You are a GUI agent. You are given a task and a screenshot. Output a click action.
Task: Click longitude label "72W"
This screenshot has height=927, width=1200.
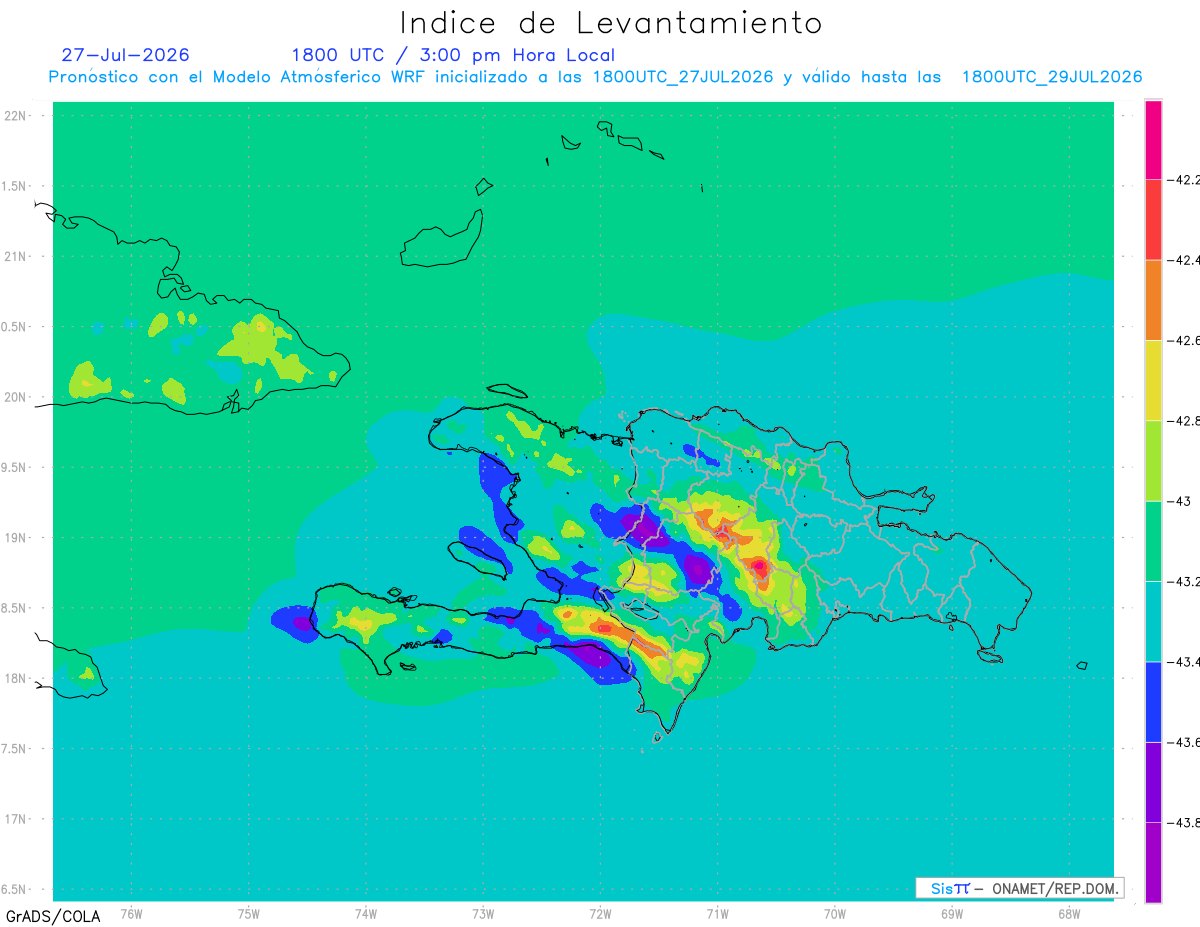pos(600,913)
